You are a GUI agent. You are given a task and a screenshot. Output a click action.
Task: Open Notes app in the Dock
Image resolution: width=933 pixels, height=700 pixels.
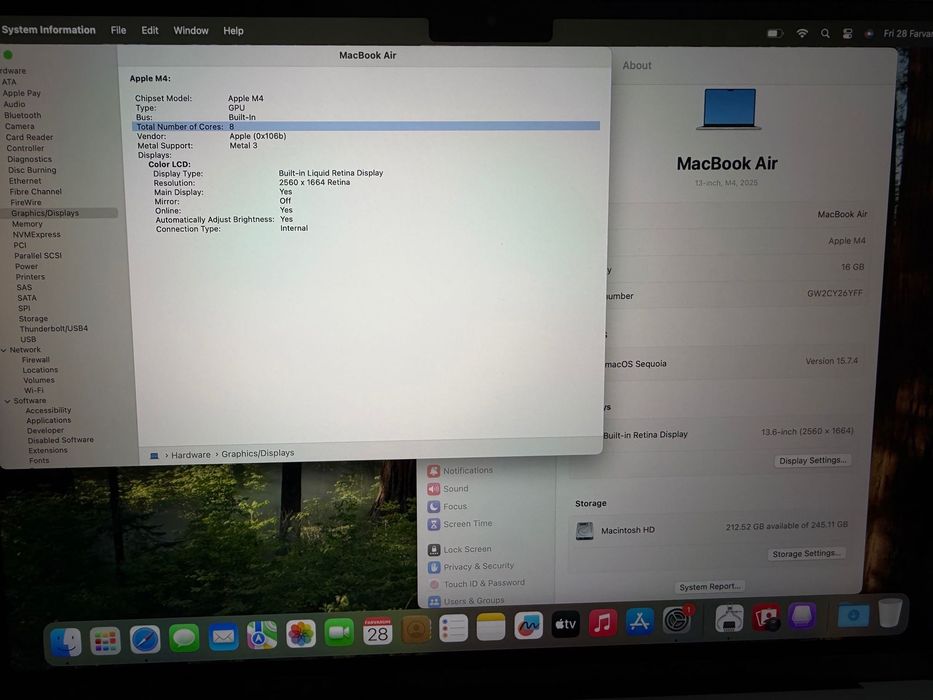click(491, 627)
